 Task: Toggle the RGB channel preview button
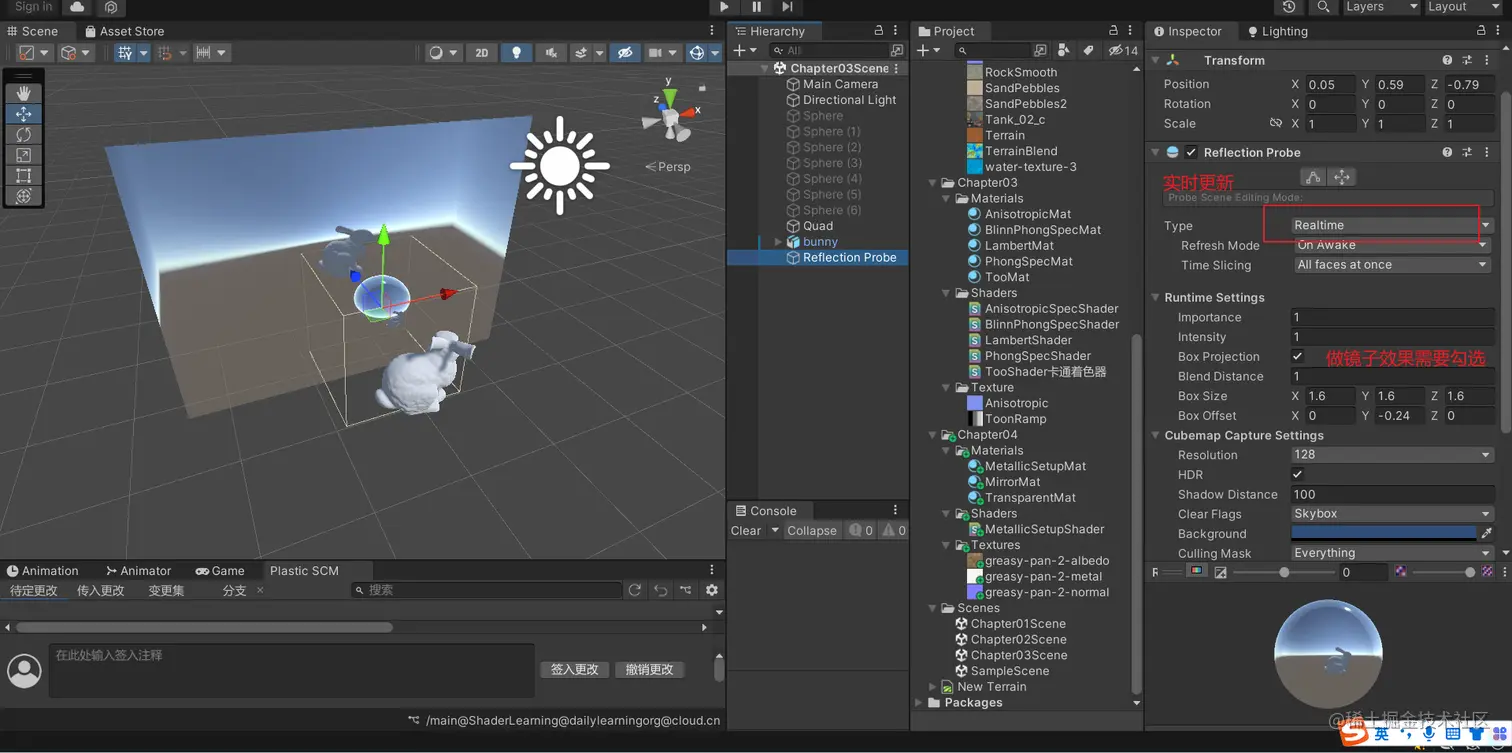[1196, 572]
